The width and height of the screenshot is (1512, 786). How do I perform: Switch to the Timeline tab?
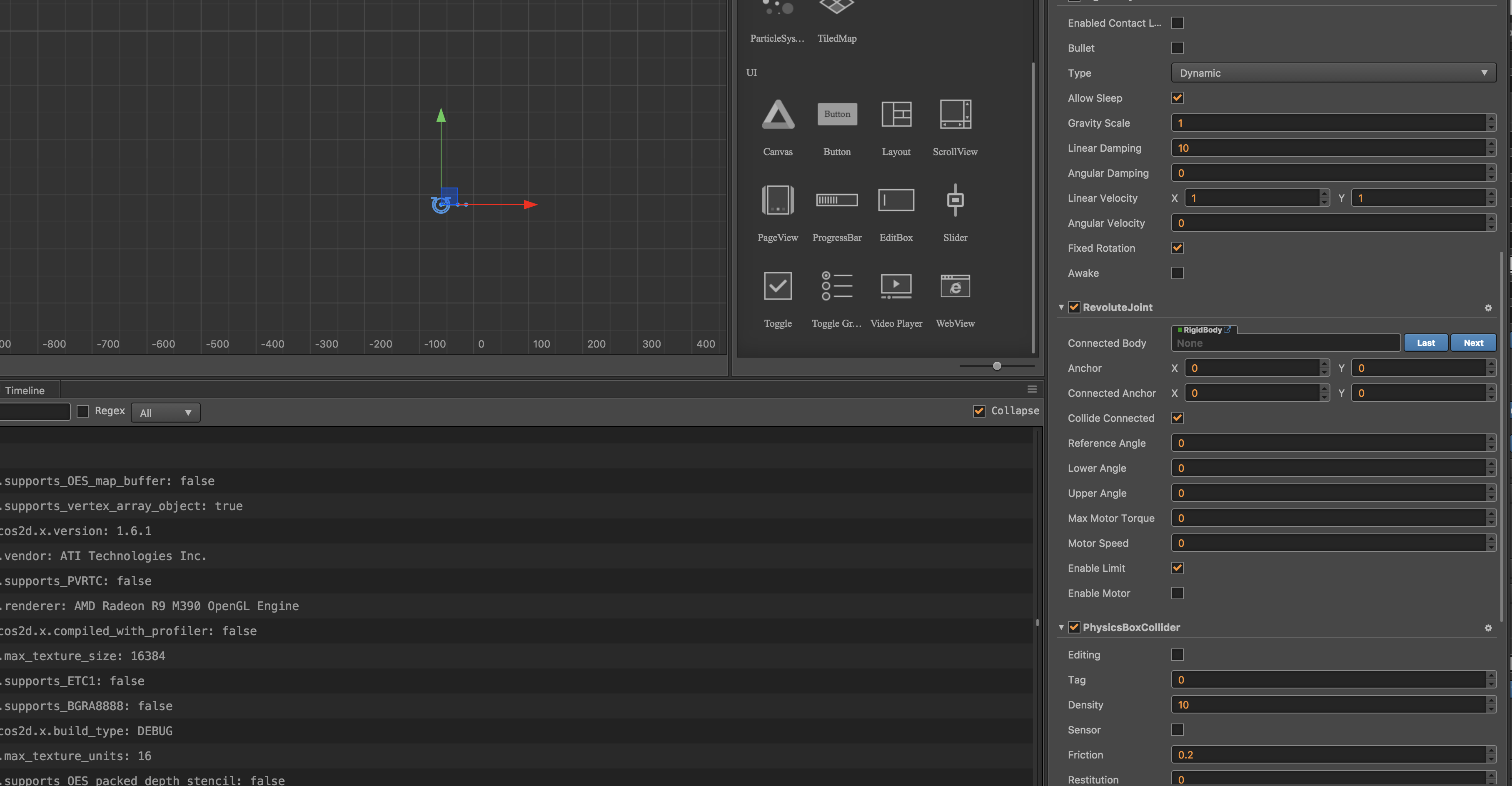click(x=25, y=390)
